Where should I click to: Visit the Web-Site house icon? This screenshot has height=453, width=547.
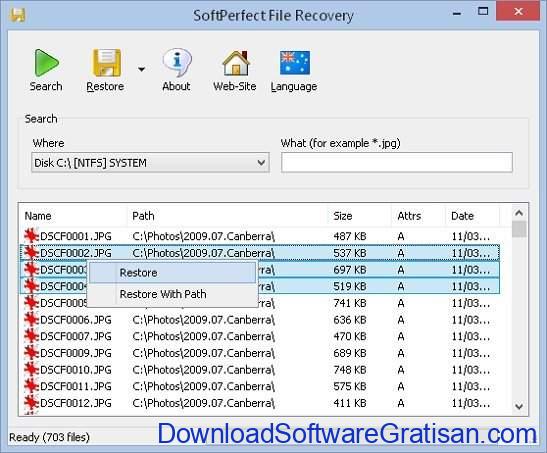(x=236, y=63)
